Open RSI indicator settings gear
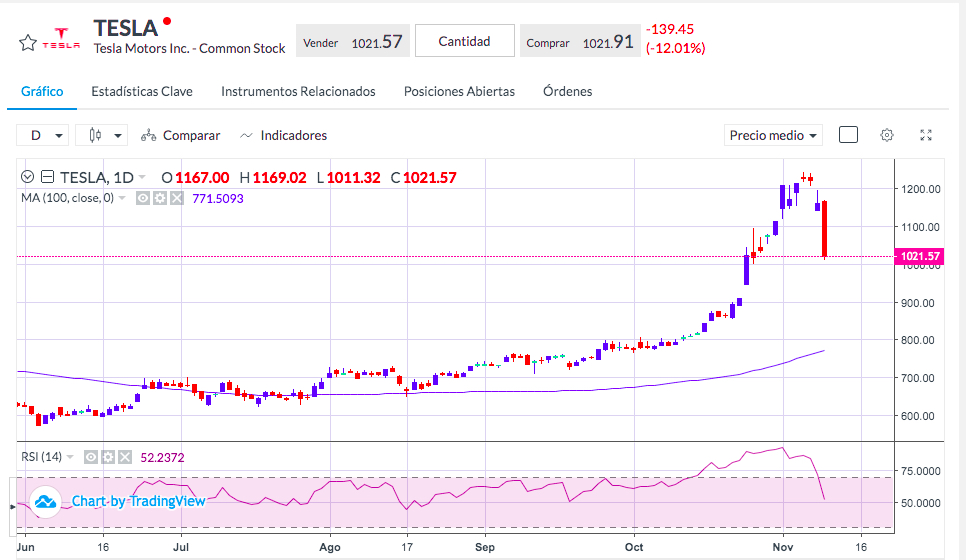The width and height of the screenshot is (966, 560). coord(108,457)
